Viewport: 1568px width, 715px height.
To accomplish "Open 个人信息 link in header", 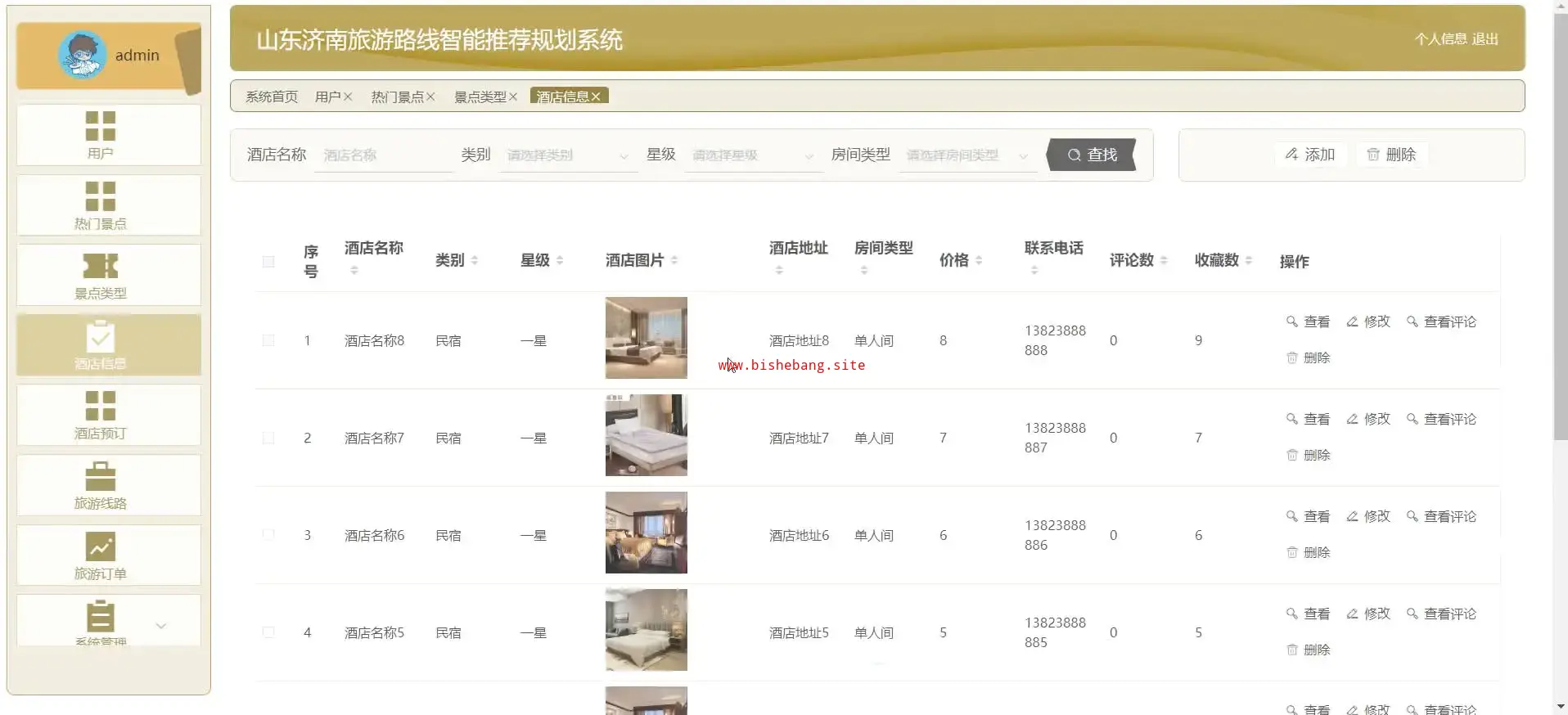I will pos(1440,38).
